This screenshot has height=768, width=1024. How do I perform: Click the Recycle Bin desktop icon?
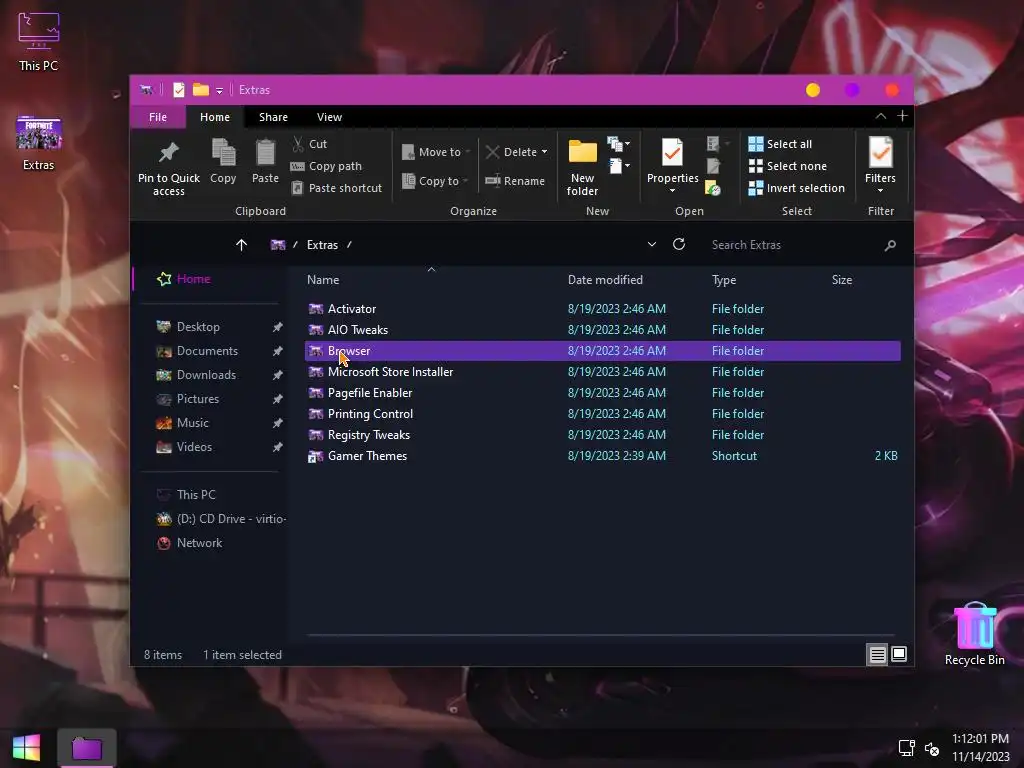pos(974,634)
